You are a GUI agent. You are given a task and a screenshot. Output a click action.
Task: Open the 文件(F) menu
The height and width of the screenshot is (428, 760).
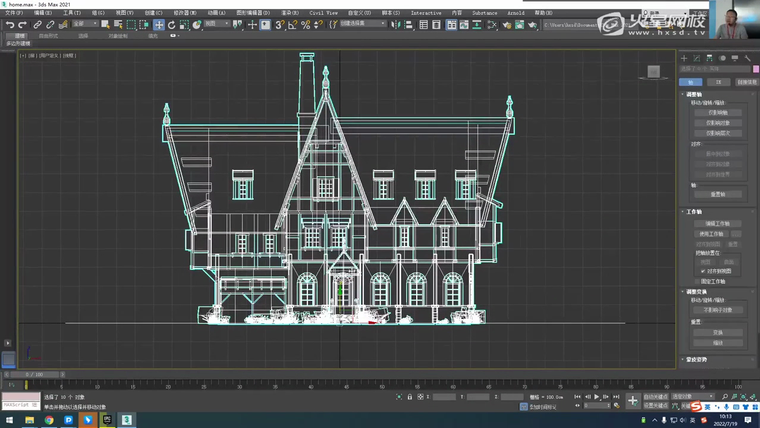tap(14, 13)
